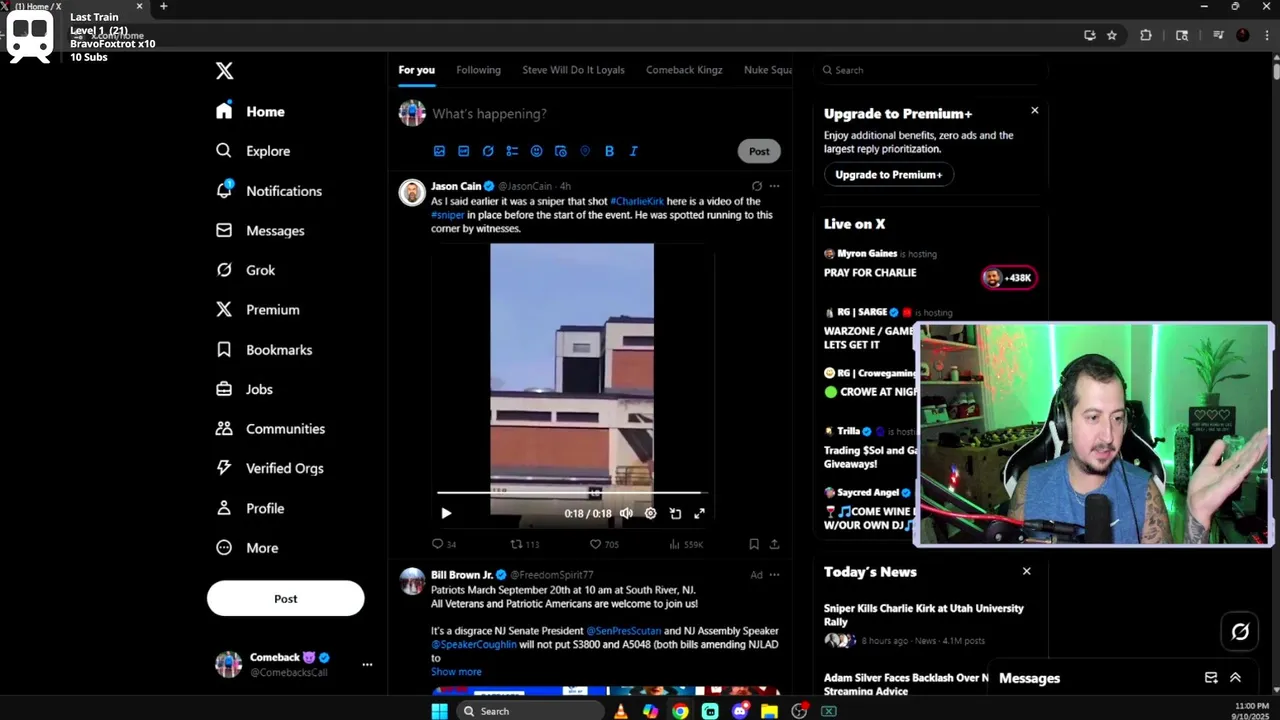The height and width of the screenshot is (720, 1280).
Task: Add a GIF in the composer
Action: [463, 151]
